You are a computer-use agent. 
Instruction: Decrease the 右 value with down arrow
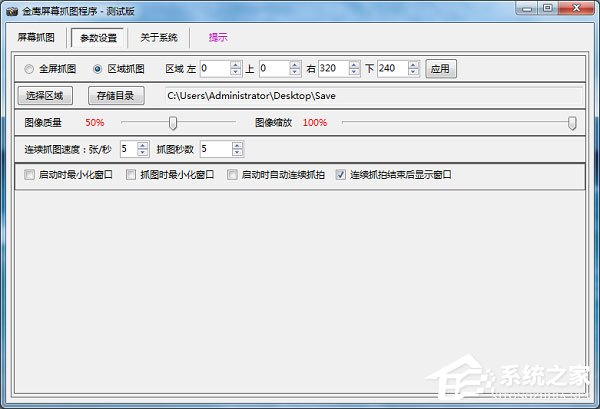[354, 73]
